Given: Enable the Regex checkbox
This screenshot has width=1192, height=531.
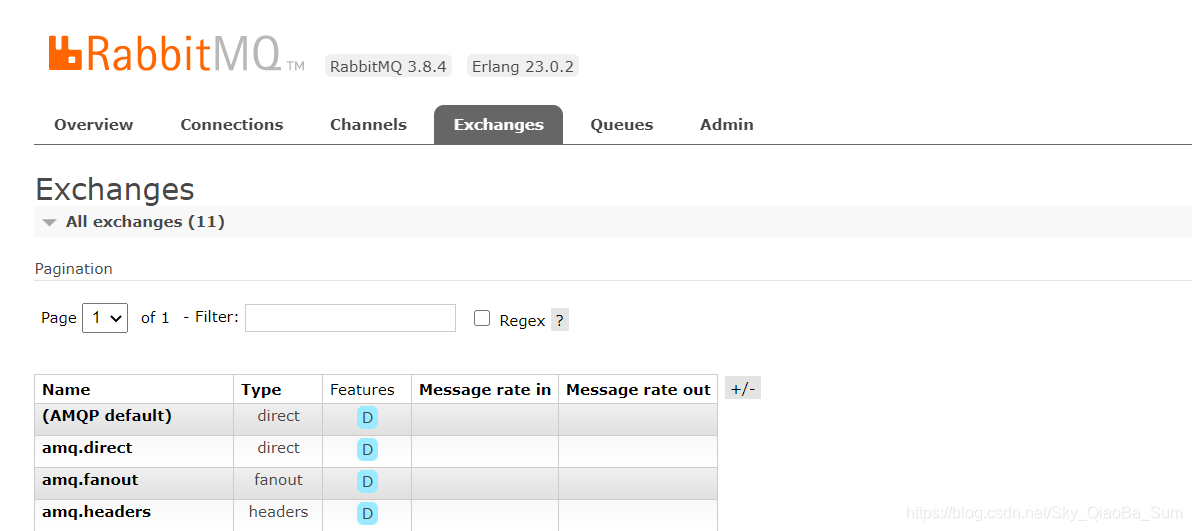Looking at the screenshot, I should pyautogui.click(x=482, y=319).
